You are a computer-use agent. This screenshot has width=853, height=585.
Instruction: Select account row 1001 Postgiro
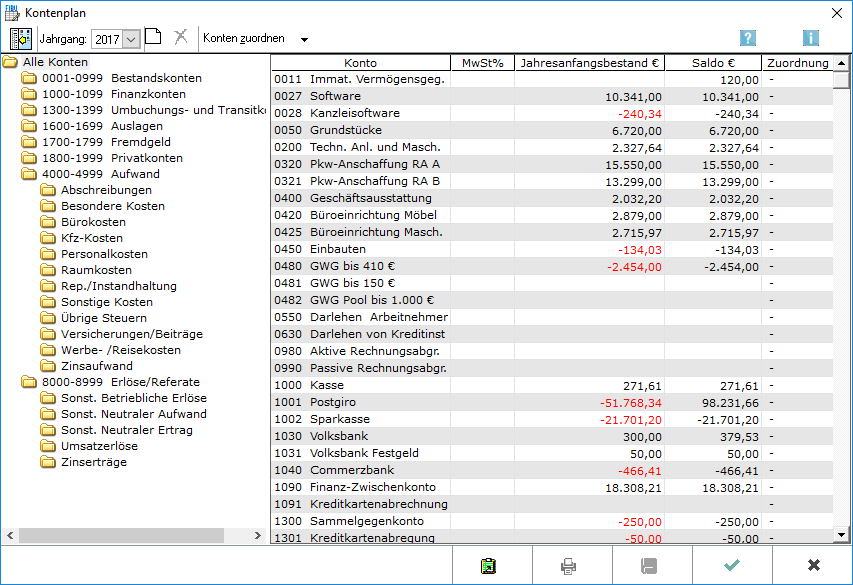pyautogui.click(x=552, y=402)
